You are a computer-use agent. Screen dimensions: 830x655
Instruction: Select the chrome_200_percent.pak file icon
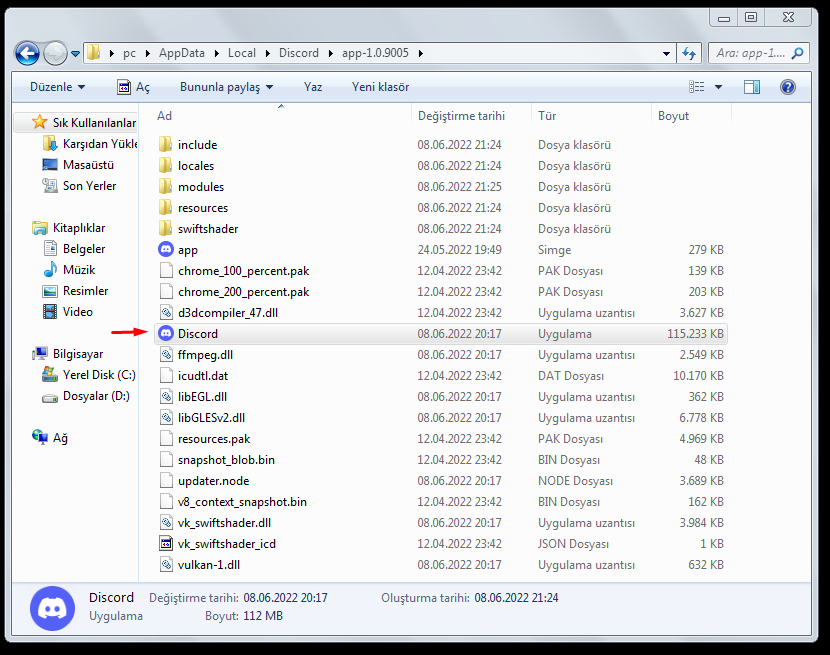[166, 292]
